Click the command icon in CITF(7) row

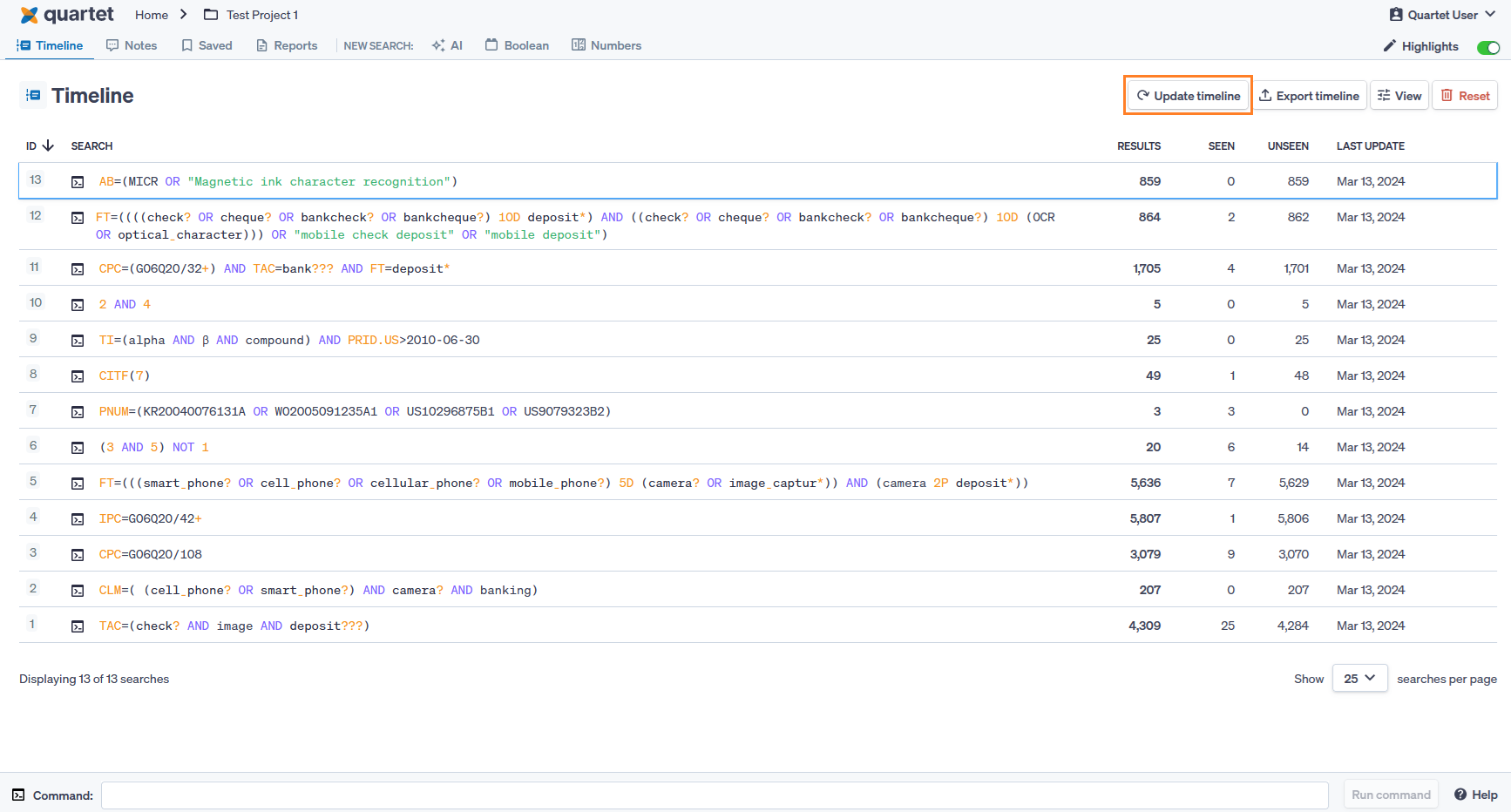(78, 376)
